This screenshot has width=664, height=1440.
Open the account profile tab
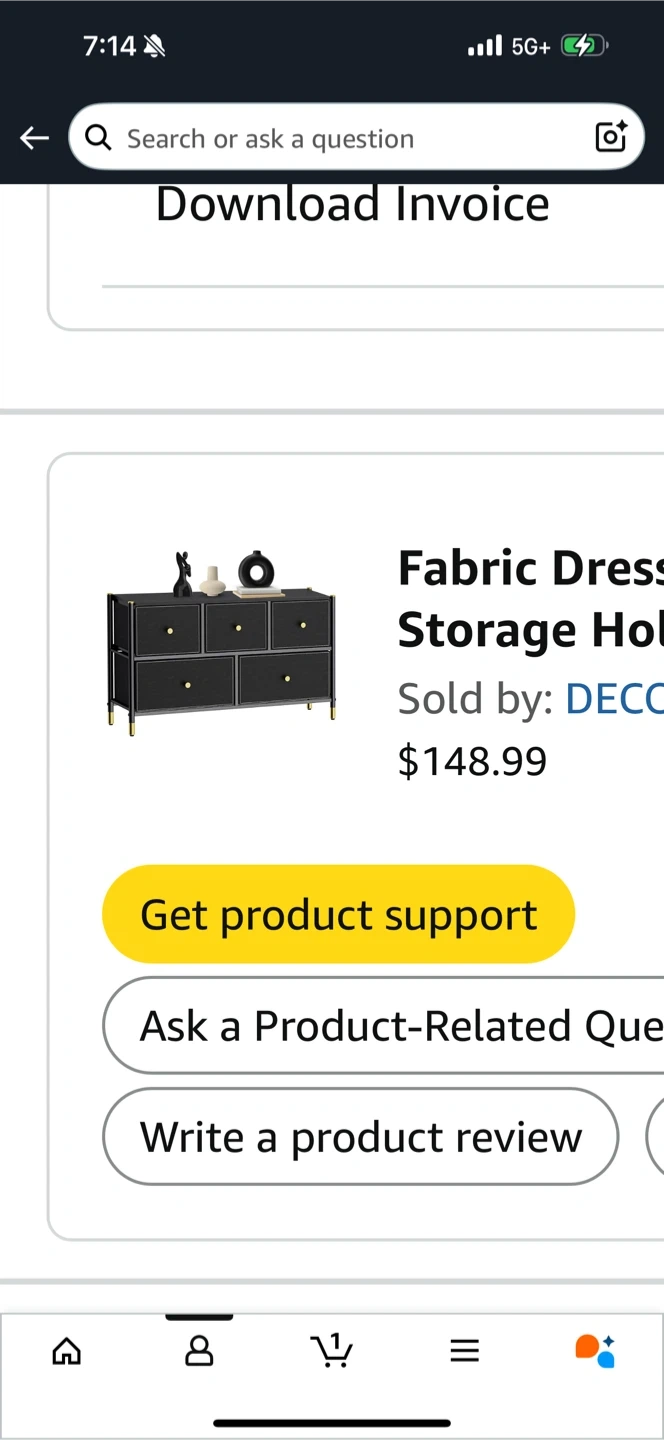pos(199,1352)
